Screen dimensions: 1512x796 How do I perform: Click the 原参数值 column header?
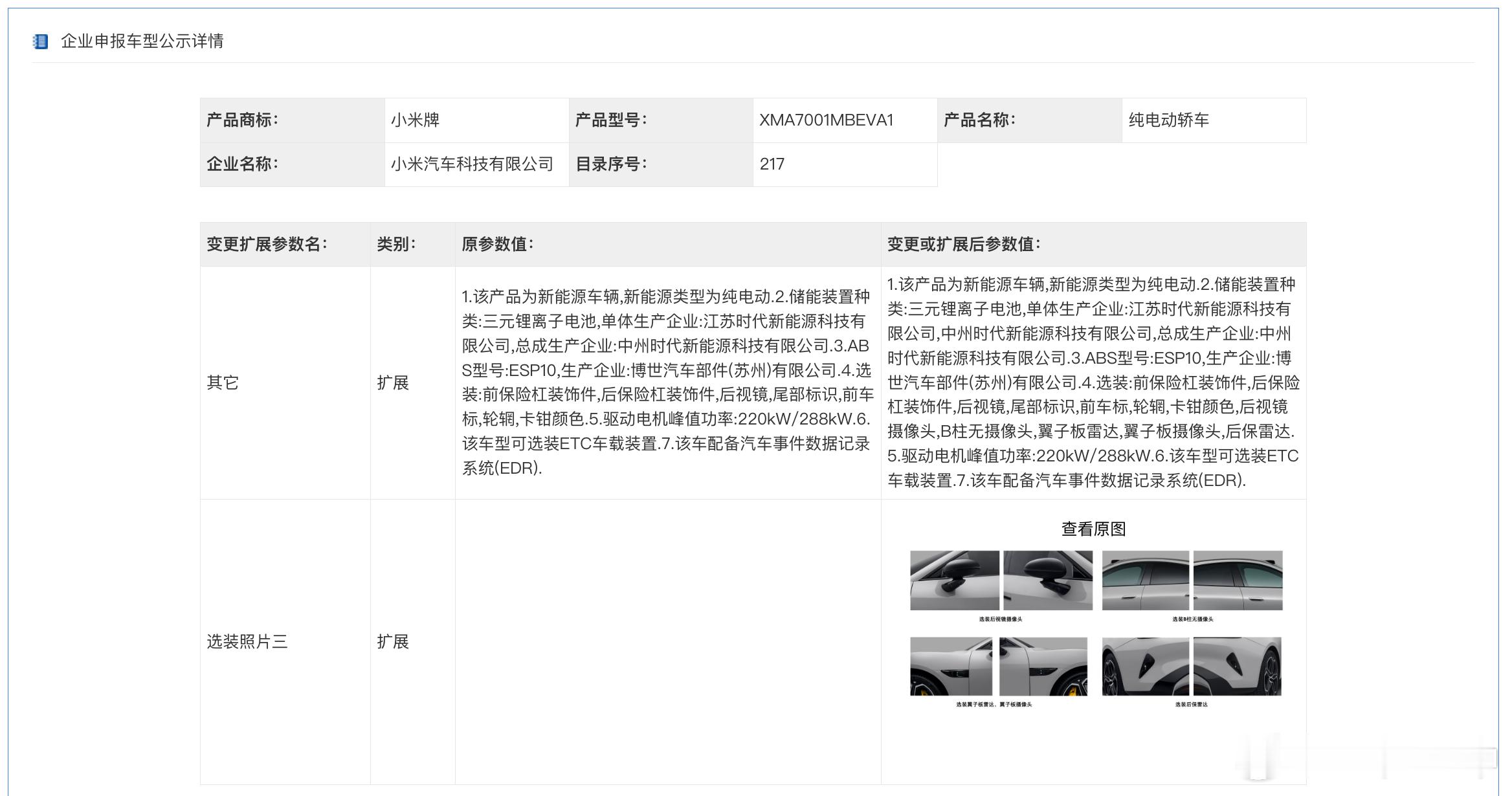click(x=497, y=245)
